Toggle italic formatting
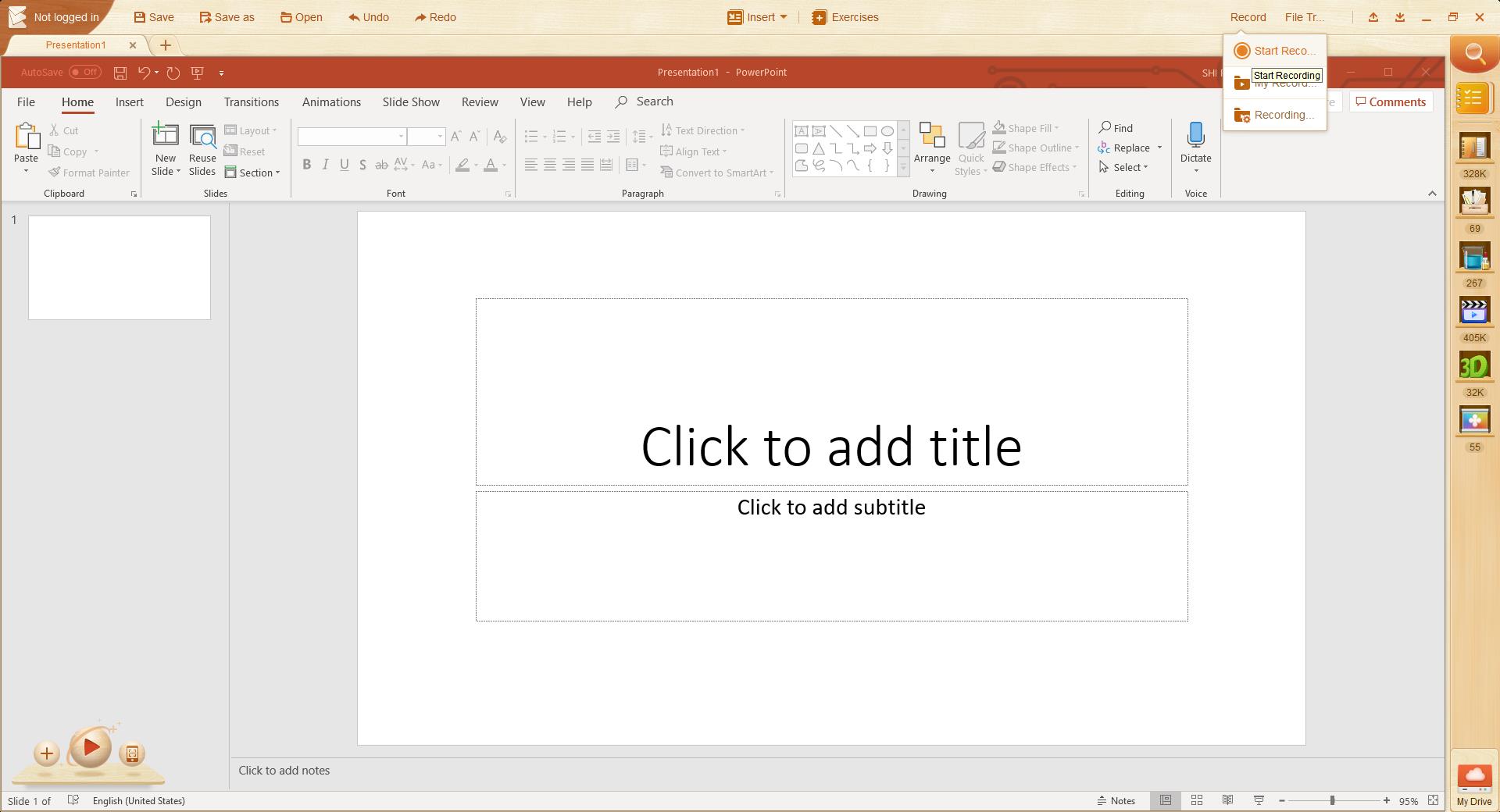The width and height of the screenshot is (1500, 812). click(326, 165)
